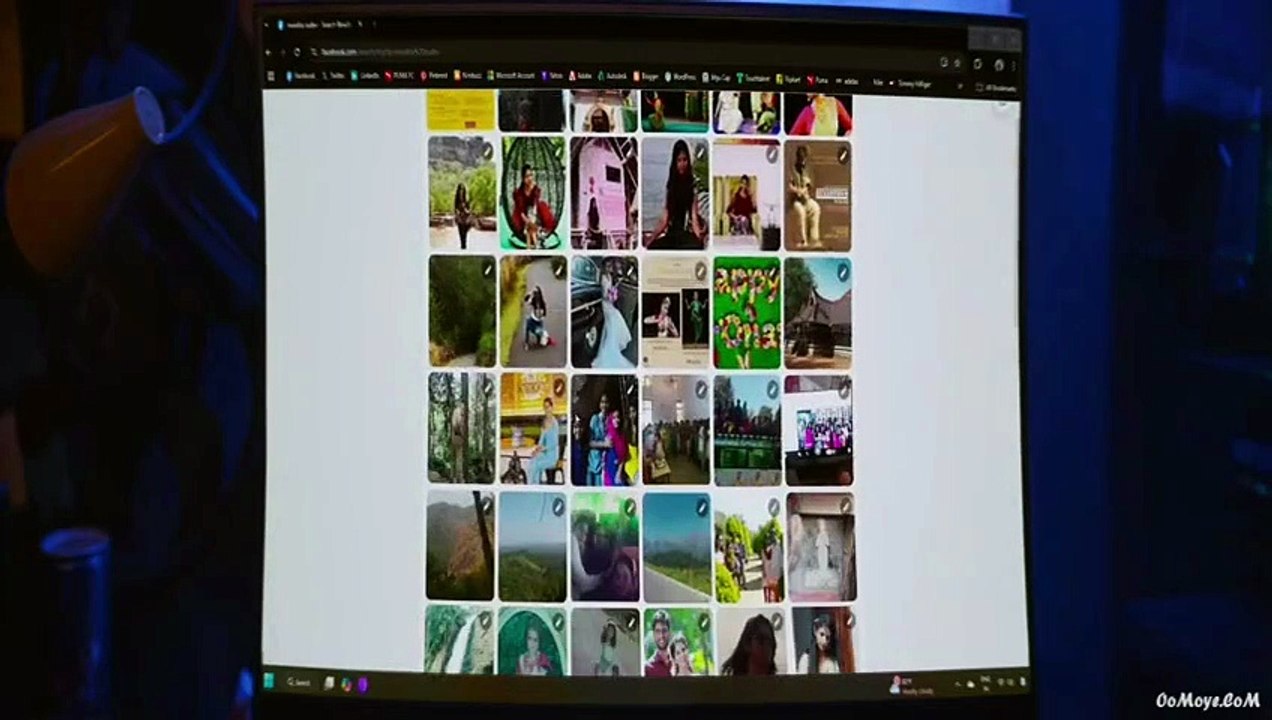Viewport: 1272px width, 720px height.
Task: Reload the page with the refresh icon
Action: pyautogui.click(x=297, y=52)
